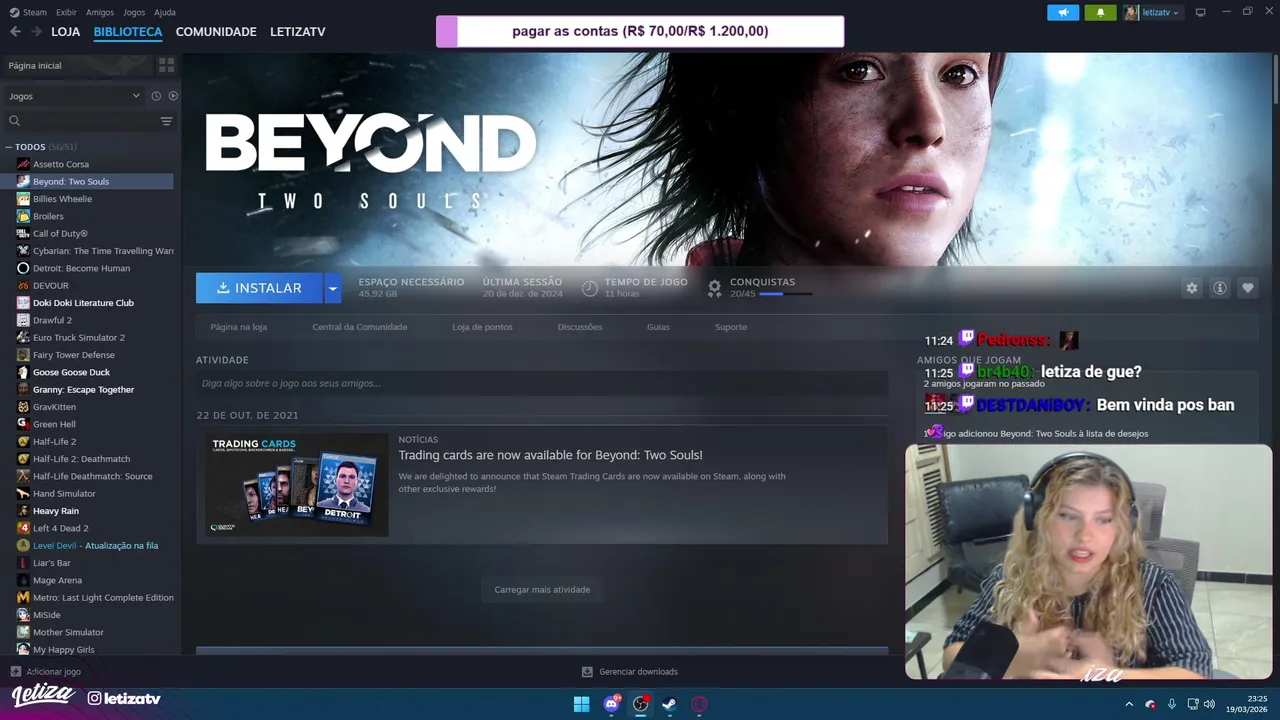Screen dimensions: 1280x720
Task: Select Granny: Escape Together
Action: (x=83, y=390)
